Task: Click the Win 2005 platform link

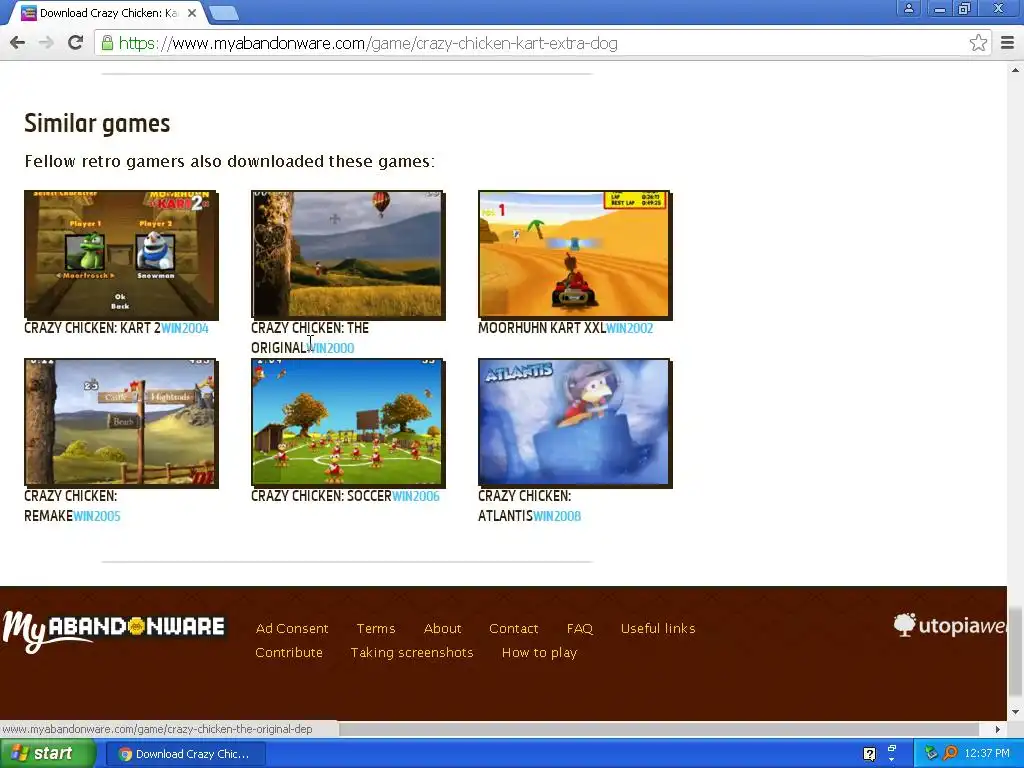Action: pyautogui.click(x=97, y=516)
